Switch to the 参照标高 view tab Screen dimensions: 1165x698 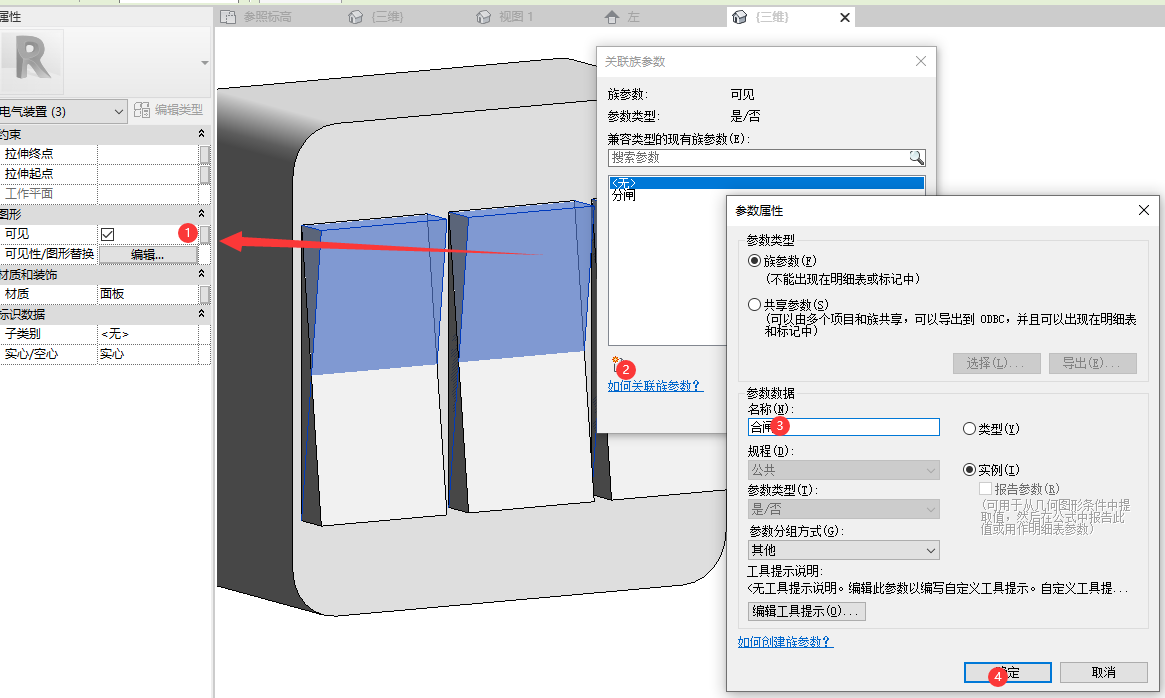pyautogui.click(x=256, y=17)
